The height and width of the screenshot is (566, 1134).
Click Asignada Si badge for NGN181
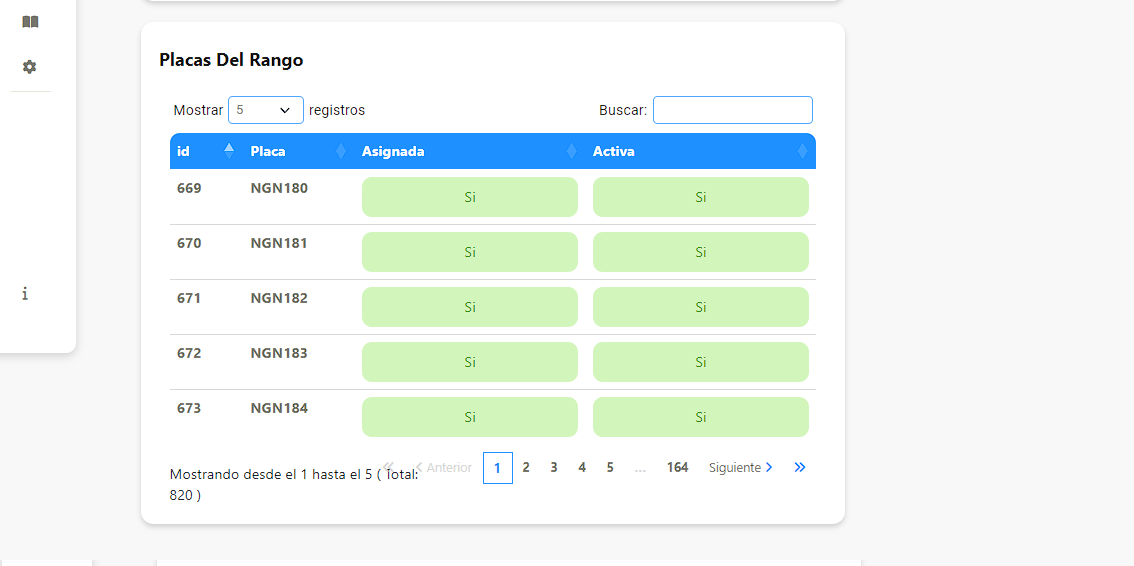coord(469,252)
